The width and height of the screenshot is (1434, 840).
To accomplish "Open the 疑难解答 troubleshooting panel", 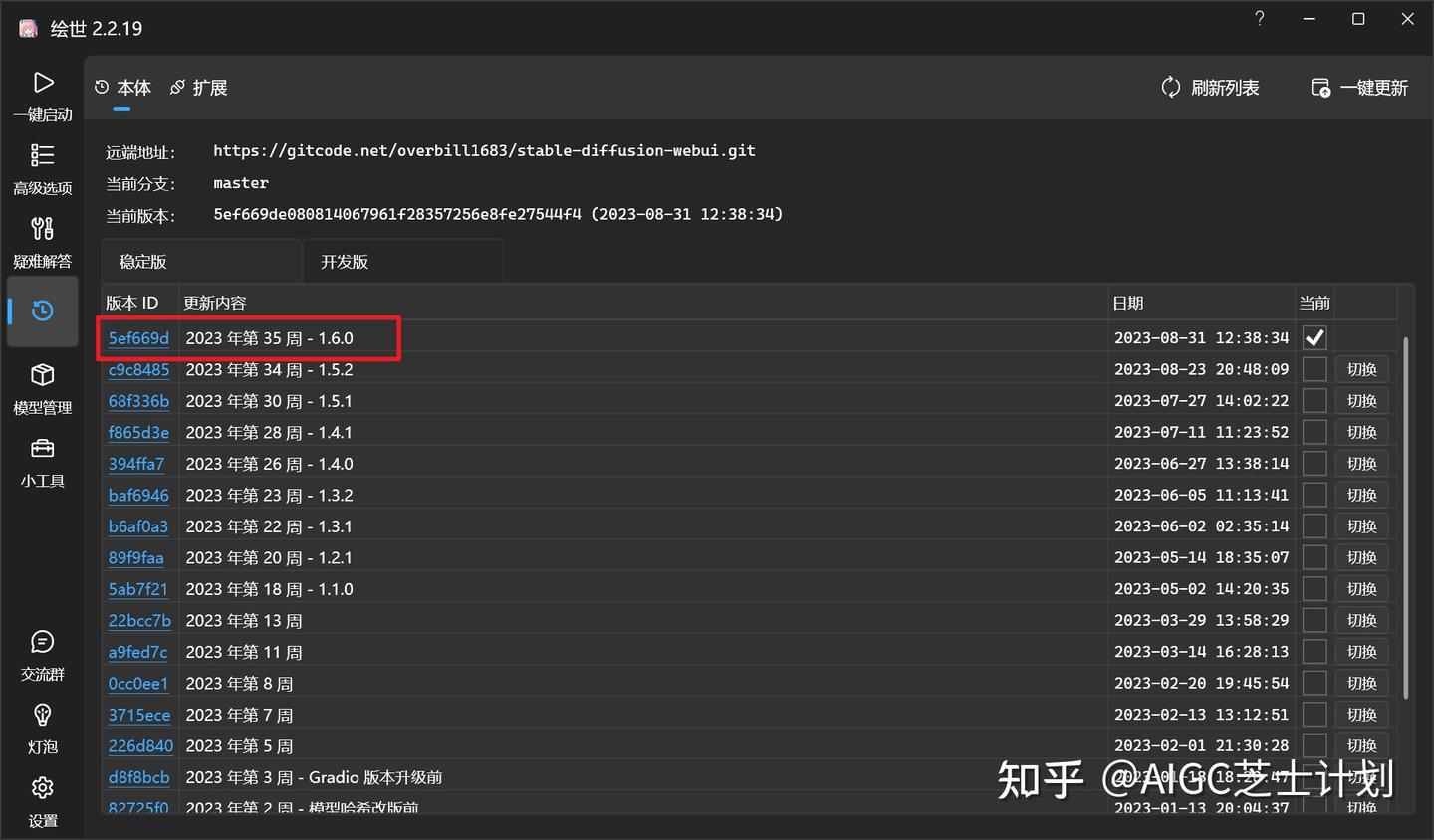I will 43,242.
